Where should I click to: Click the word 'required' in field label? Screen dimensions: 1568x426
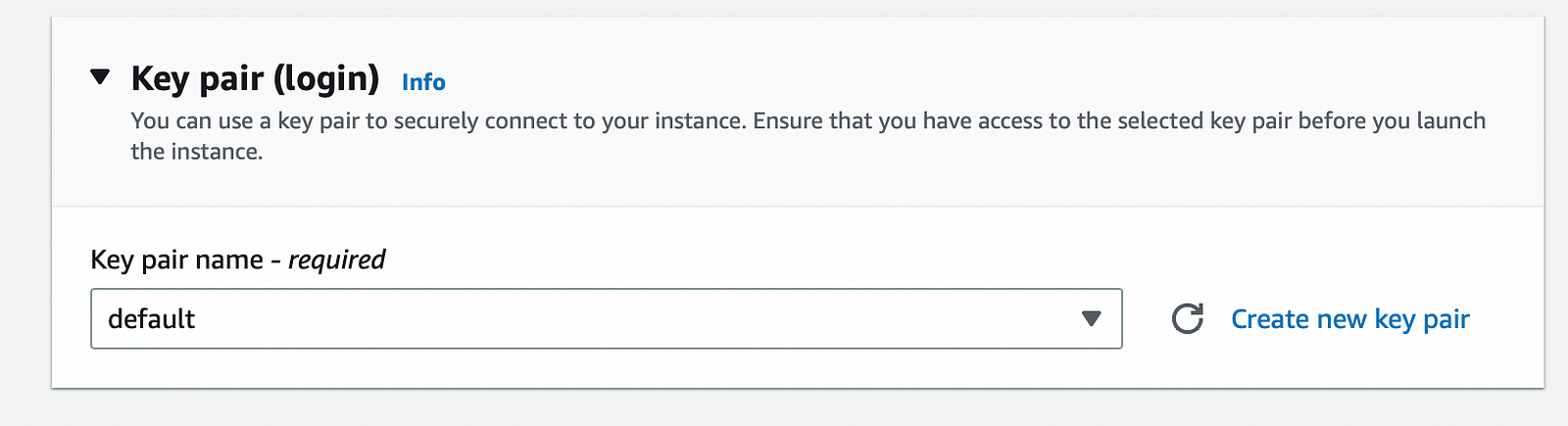click(x=336, y=260)
